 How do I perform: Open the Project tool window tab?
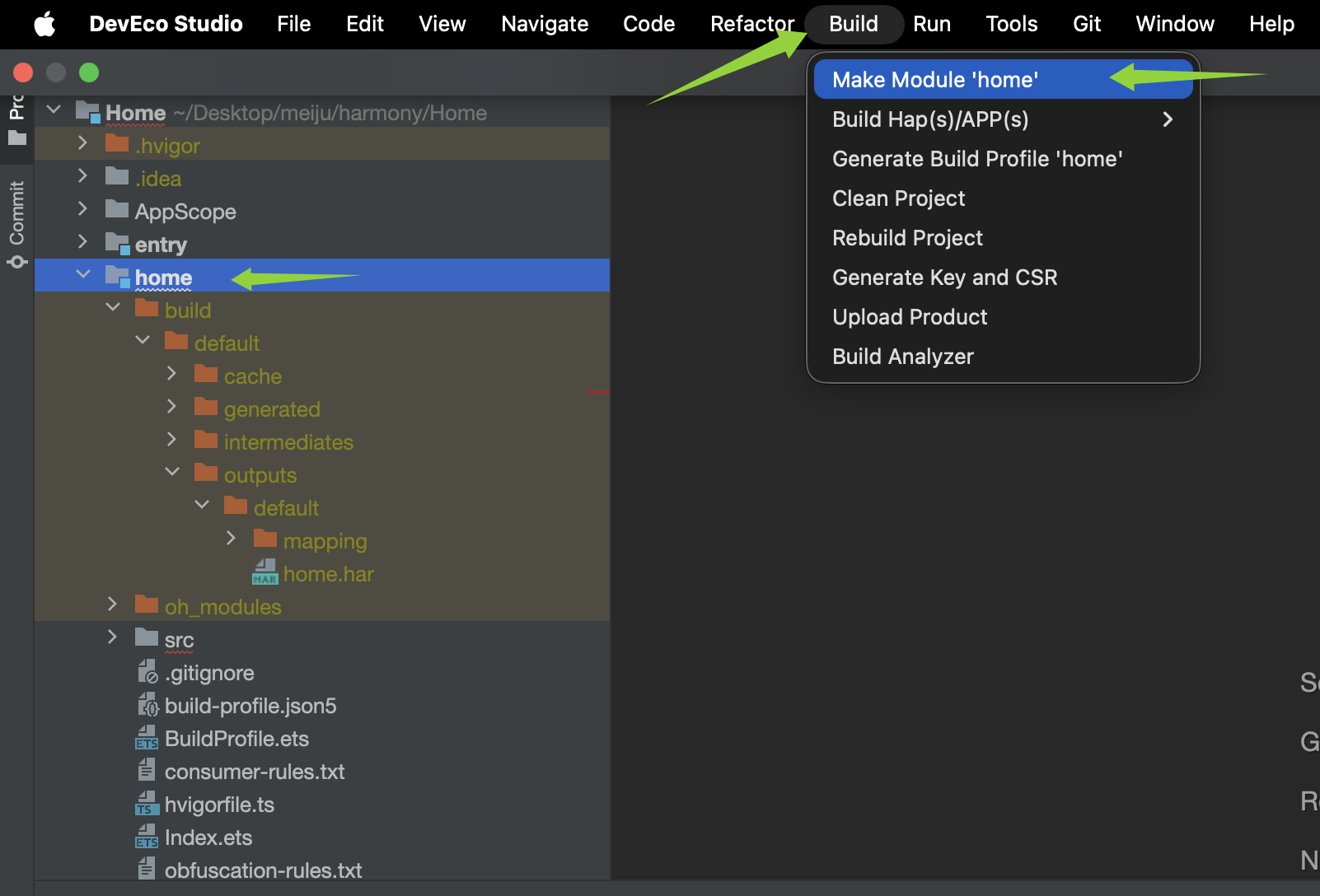(x=16, y=121)
